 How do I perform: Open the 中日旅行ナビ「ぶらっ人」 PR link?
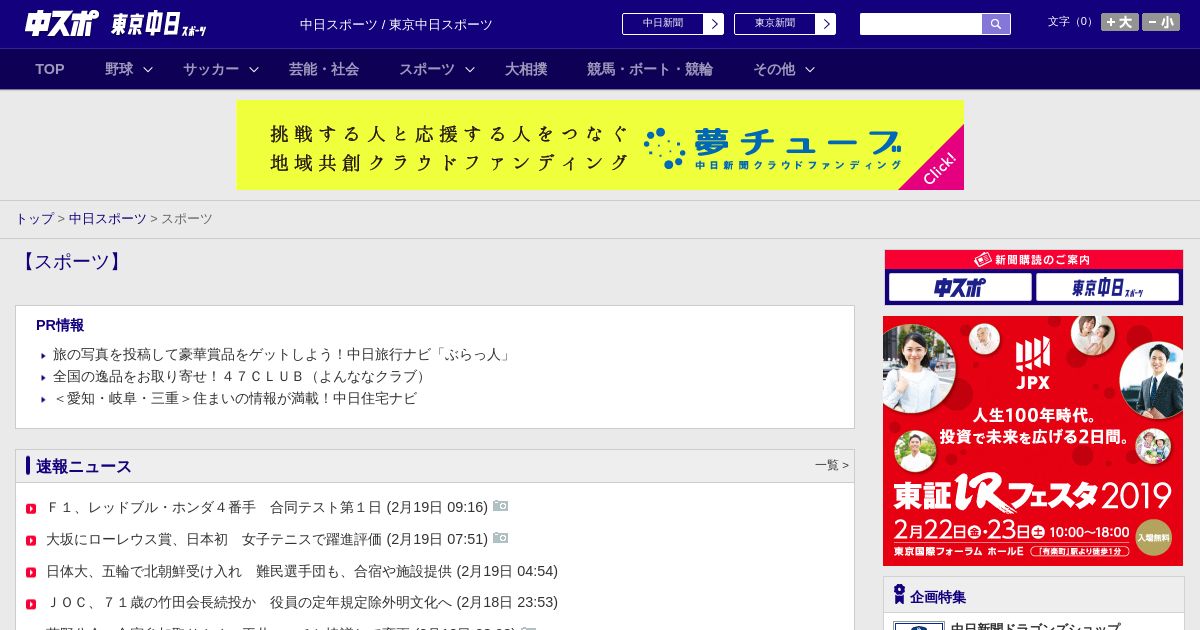(x=283, y=354)
